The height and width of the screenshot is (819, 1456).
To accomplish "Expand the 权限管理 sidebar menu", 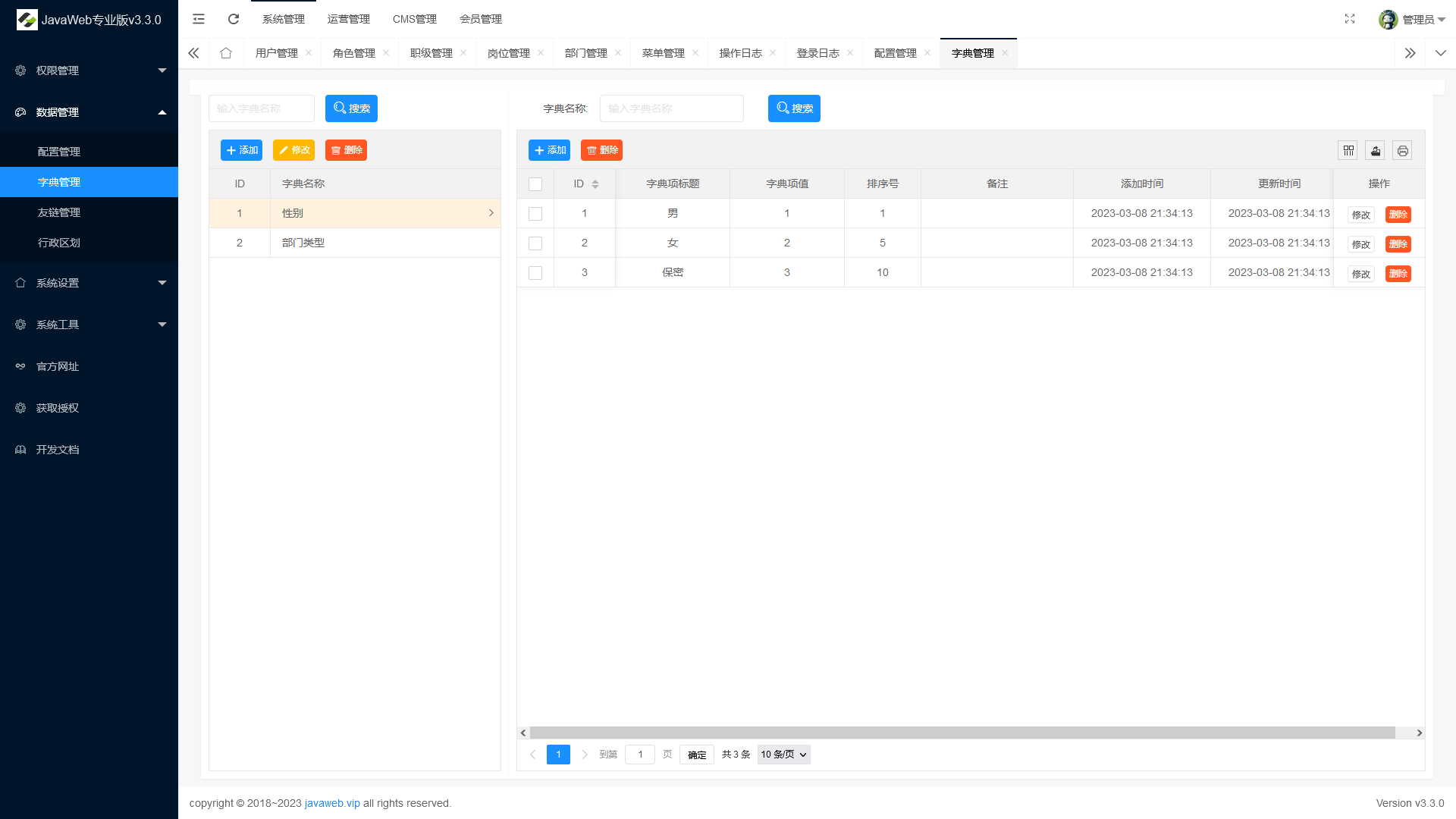I will (89, 70).
